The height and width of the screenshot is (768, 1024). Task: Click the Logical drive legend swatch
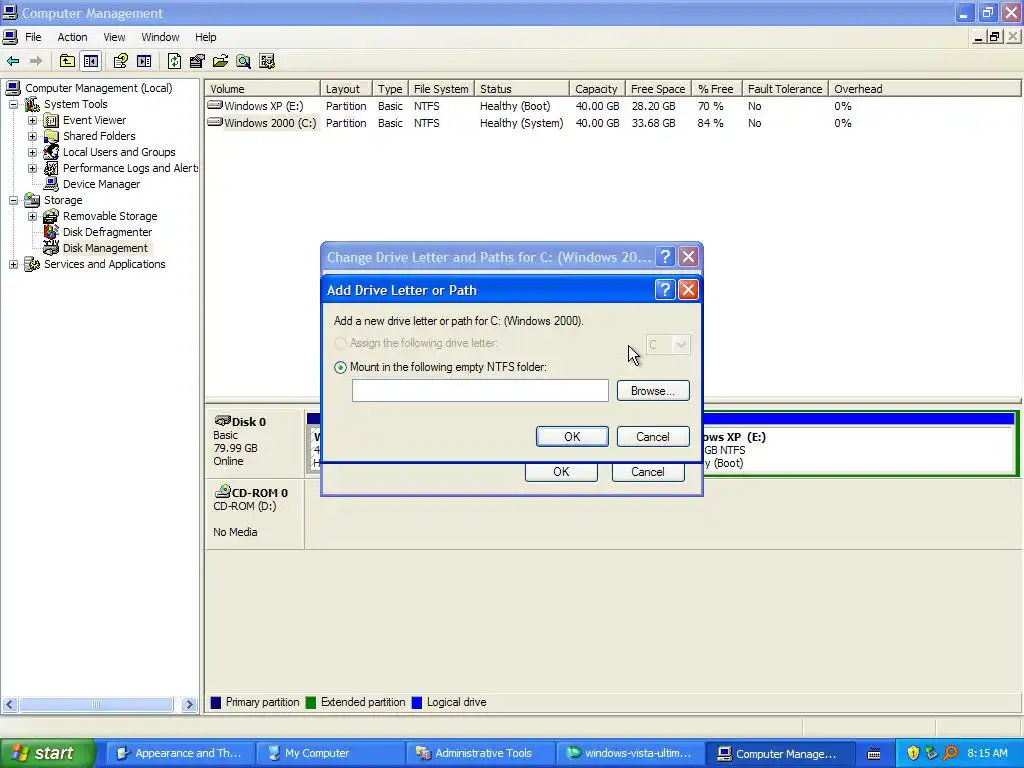pos(417,703)
